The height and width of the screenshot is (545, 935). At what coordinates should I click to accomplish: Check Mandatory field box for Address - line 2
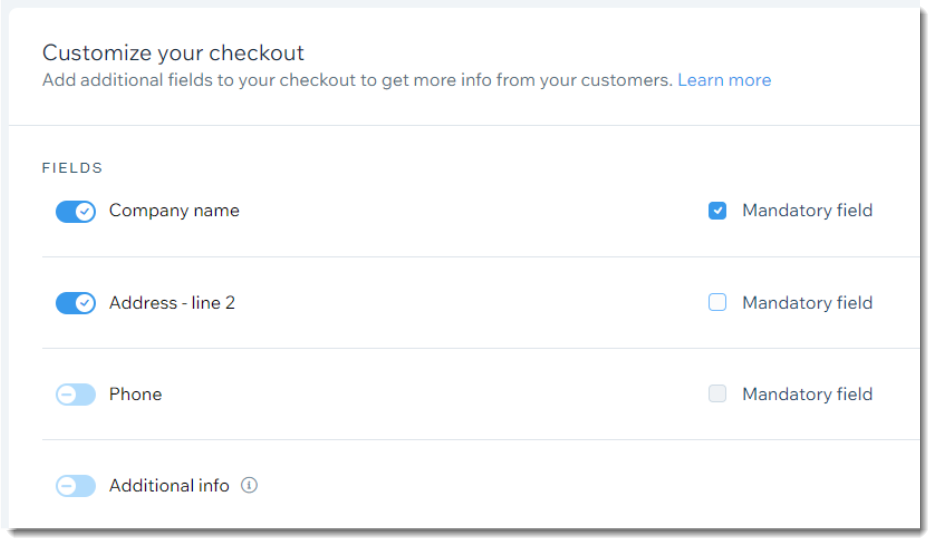coord(717,302)
